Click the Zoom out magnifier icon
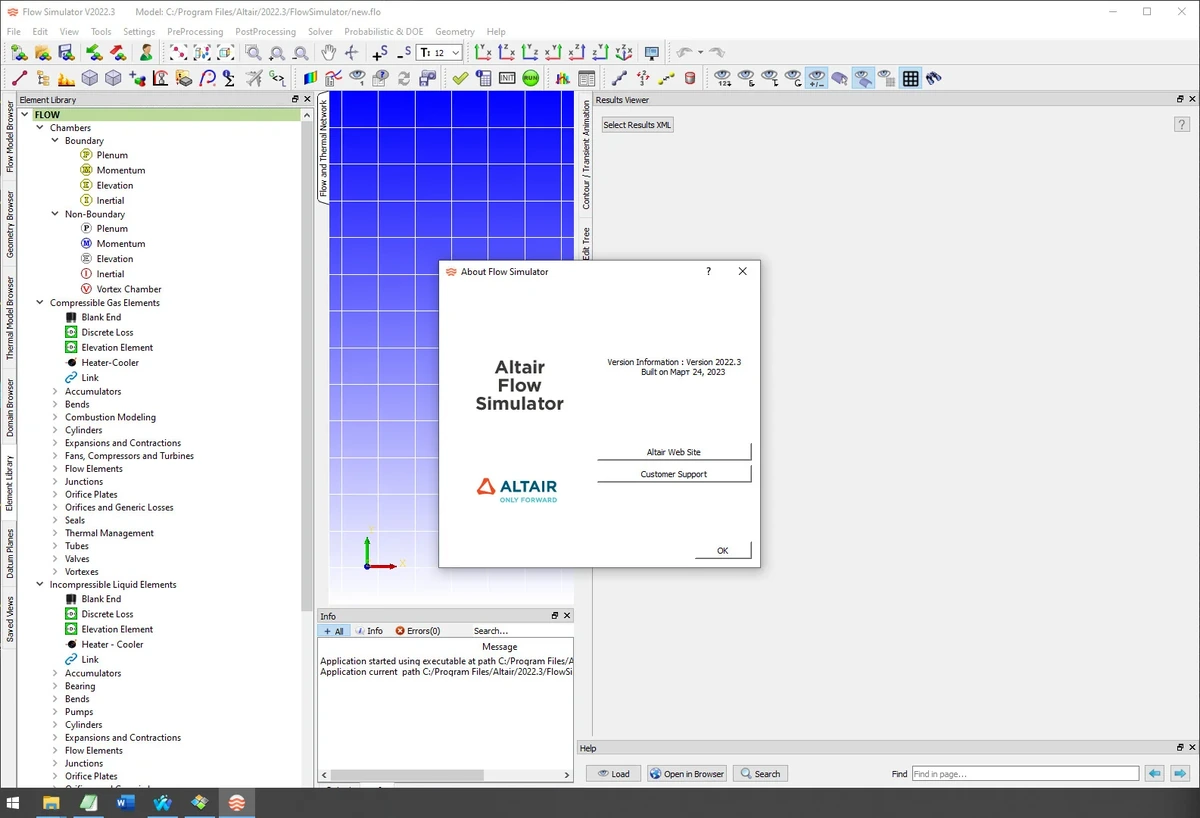 click(x=300, y=52)
